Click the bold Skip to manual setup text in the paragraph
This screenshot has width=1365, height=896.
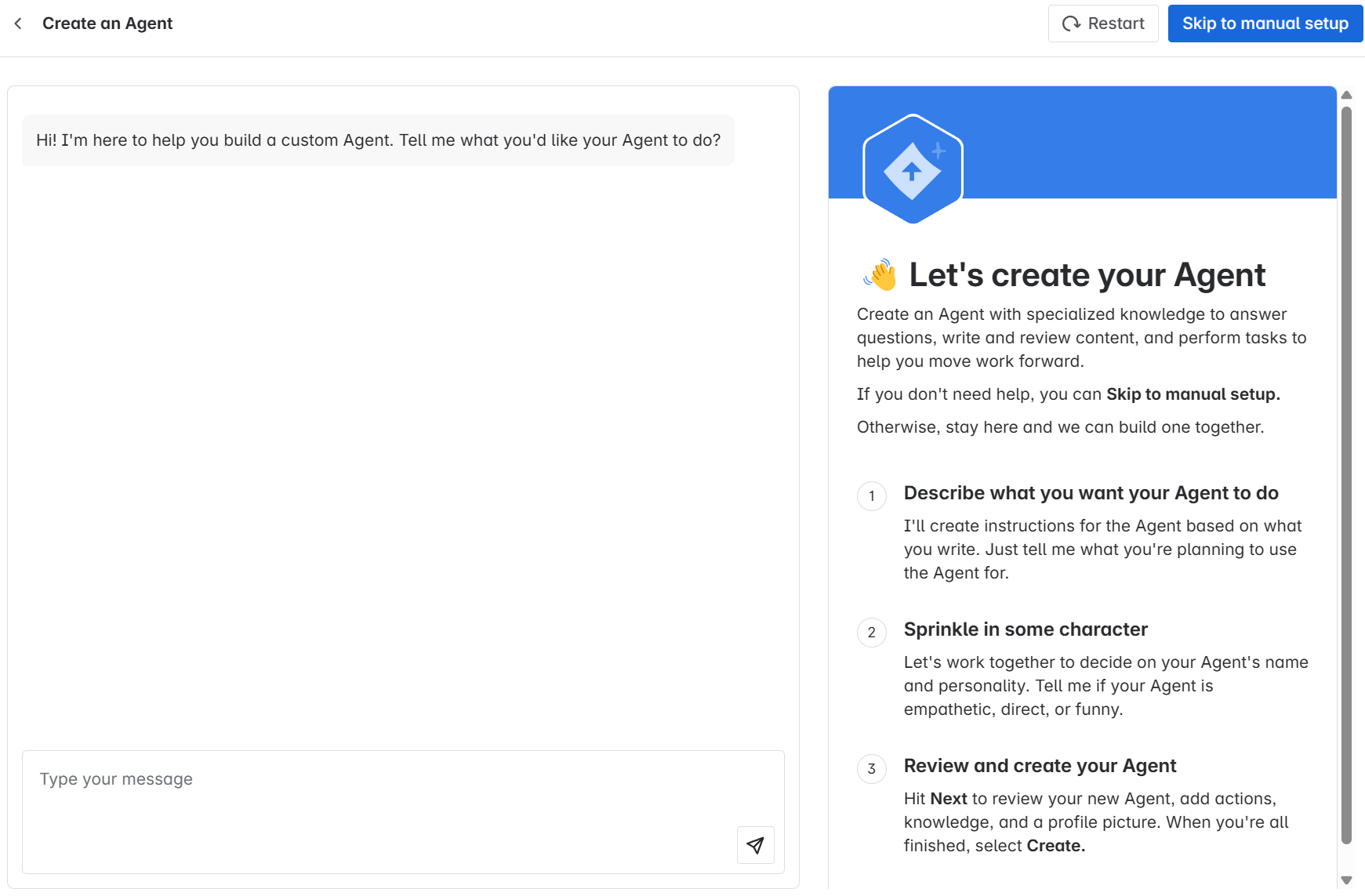1193,394
